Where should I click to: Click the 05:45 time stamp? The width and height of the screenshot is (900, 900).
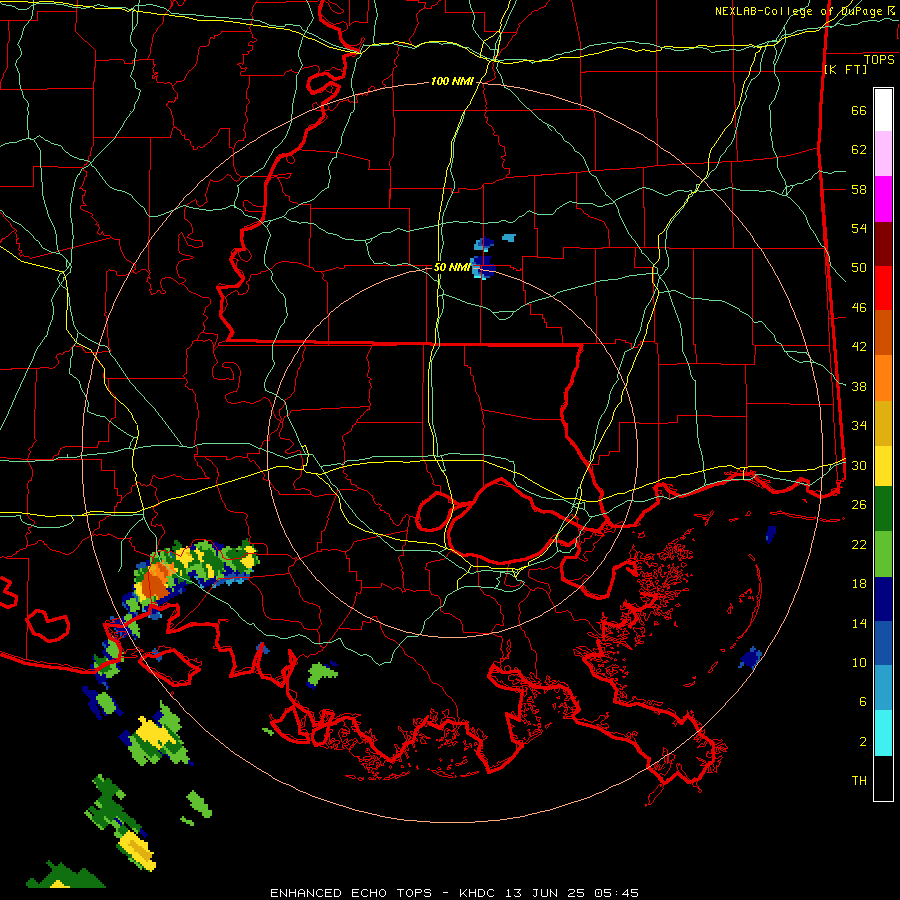[616, 893]
